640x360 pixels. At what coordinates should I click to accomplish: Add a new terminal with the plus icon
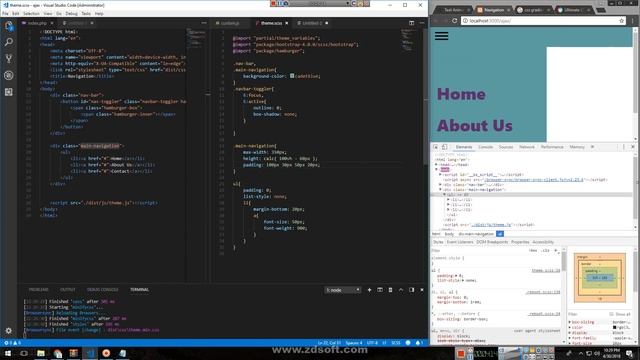(369, 290)
